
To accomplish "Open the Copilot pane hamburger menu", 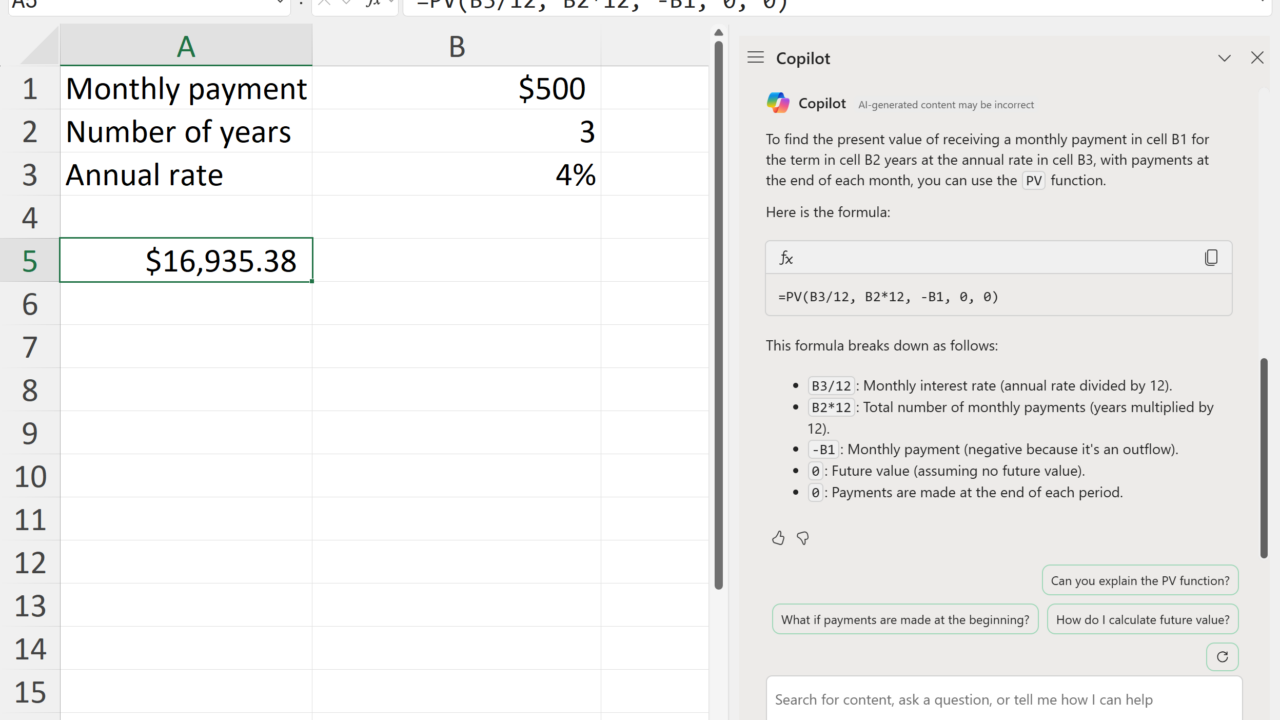I will coord(755,58).
